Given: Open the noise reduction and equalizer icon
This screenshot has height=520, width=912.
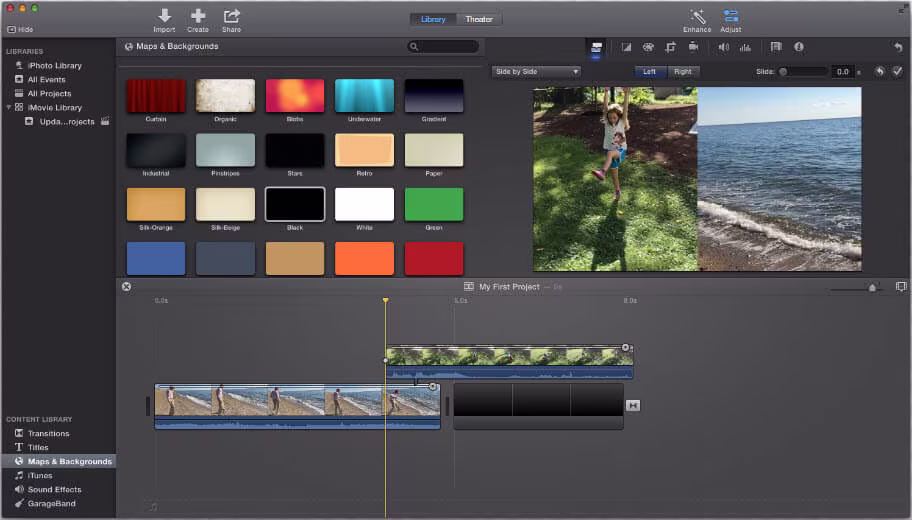Looking at the screenshot, I should point(745,47).
